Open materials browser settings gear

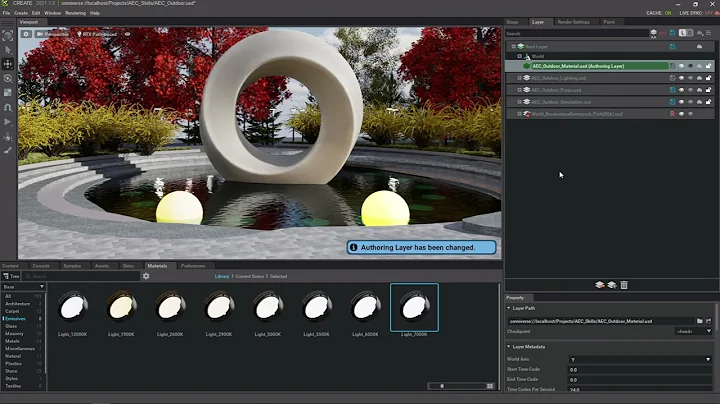click(146, 276)
